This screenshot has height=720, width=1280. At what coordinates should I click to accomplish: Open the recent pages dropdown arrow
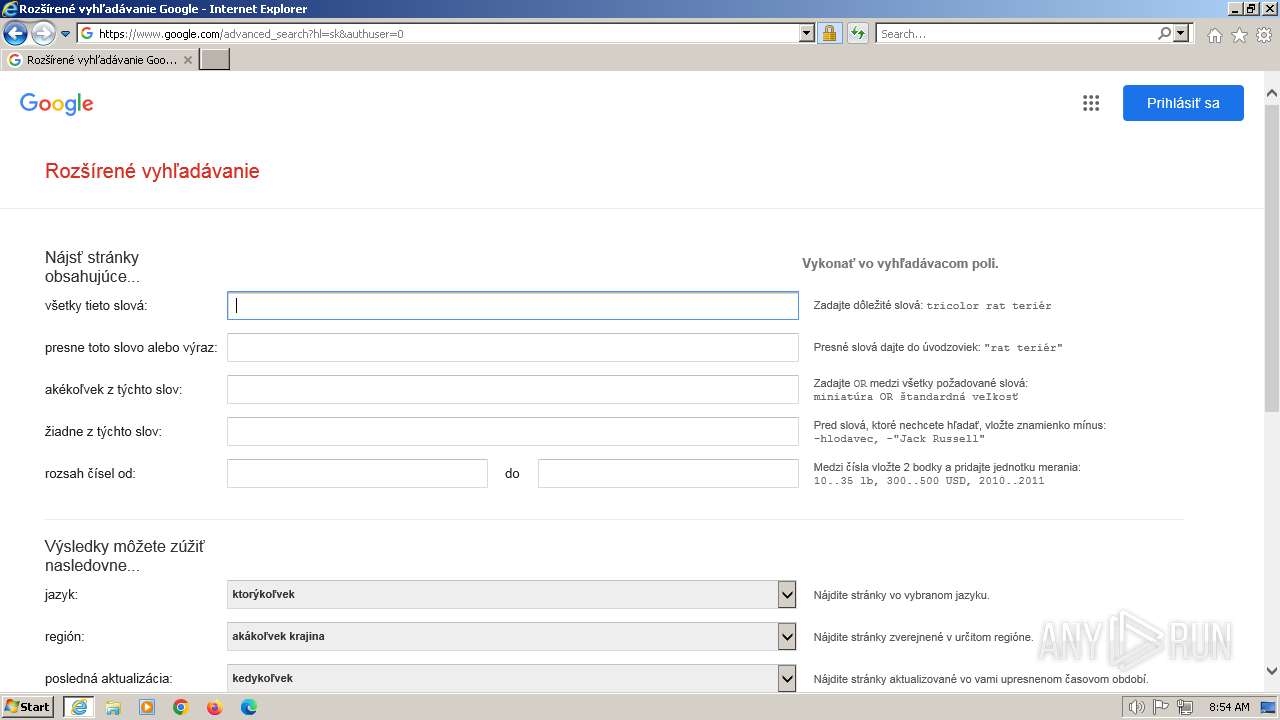66,34
